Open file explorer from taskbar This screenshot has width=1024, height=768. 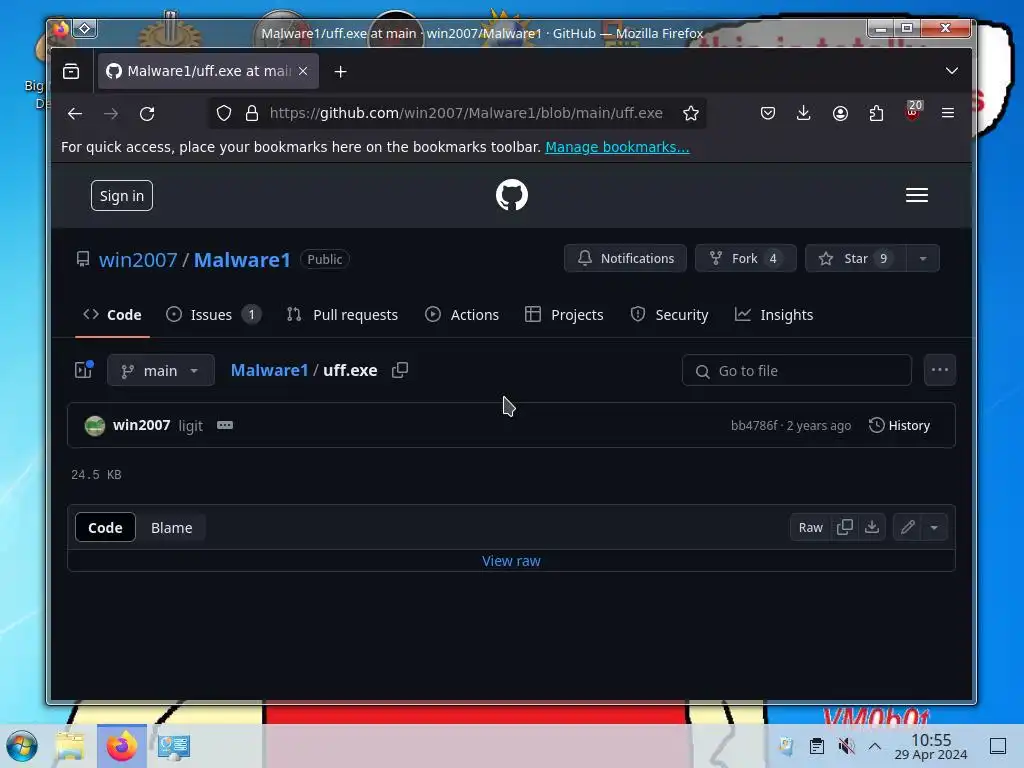pos(70,746)
